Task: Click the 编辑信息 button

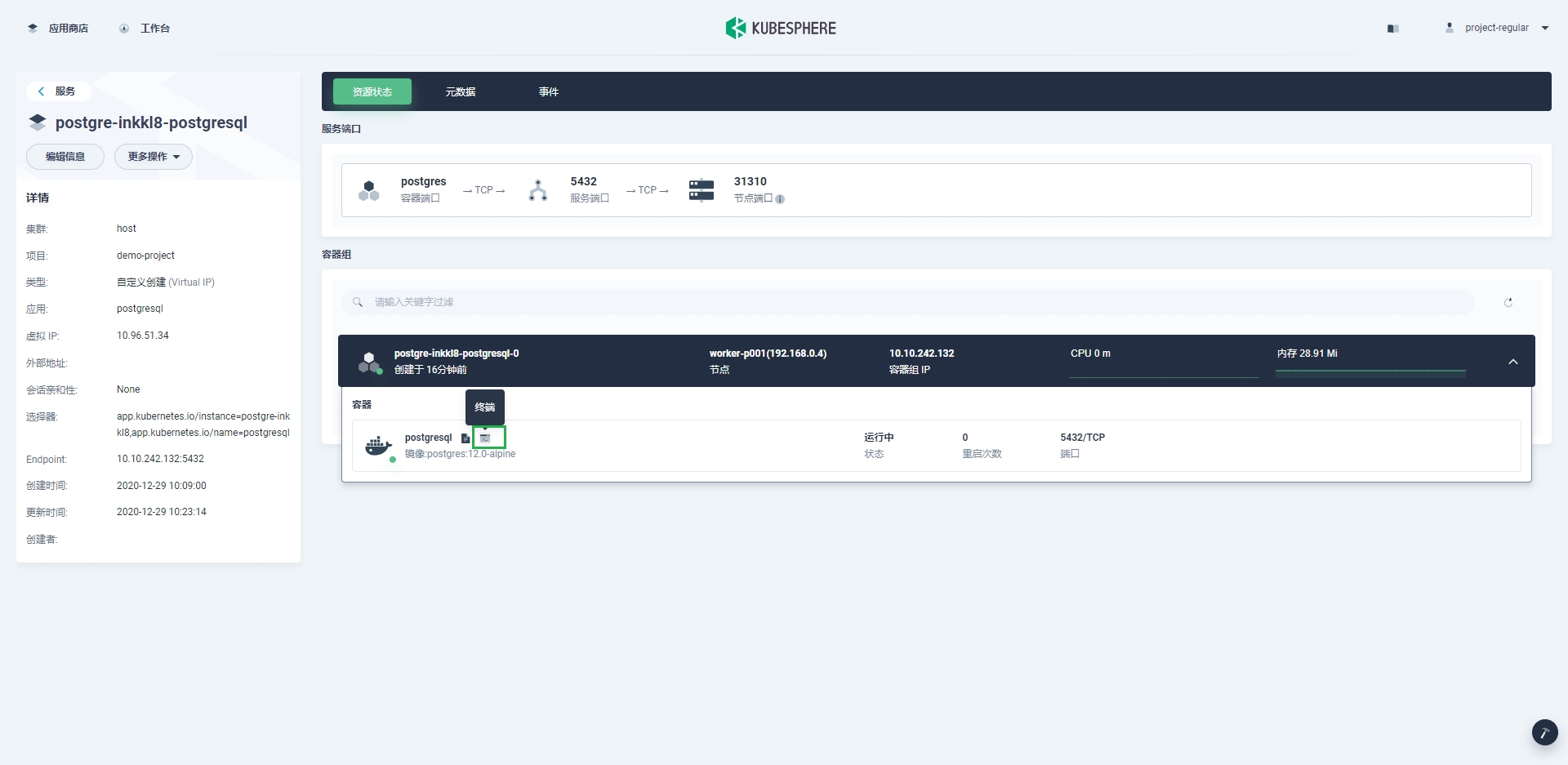Action: (x=65, y=157)
